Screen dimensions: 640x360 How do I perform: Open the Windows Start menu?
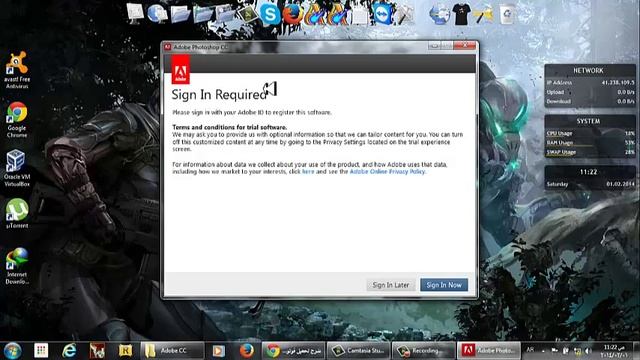(13, 351)
